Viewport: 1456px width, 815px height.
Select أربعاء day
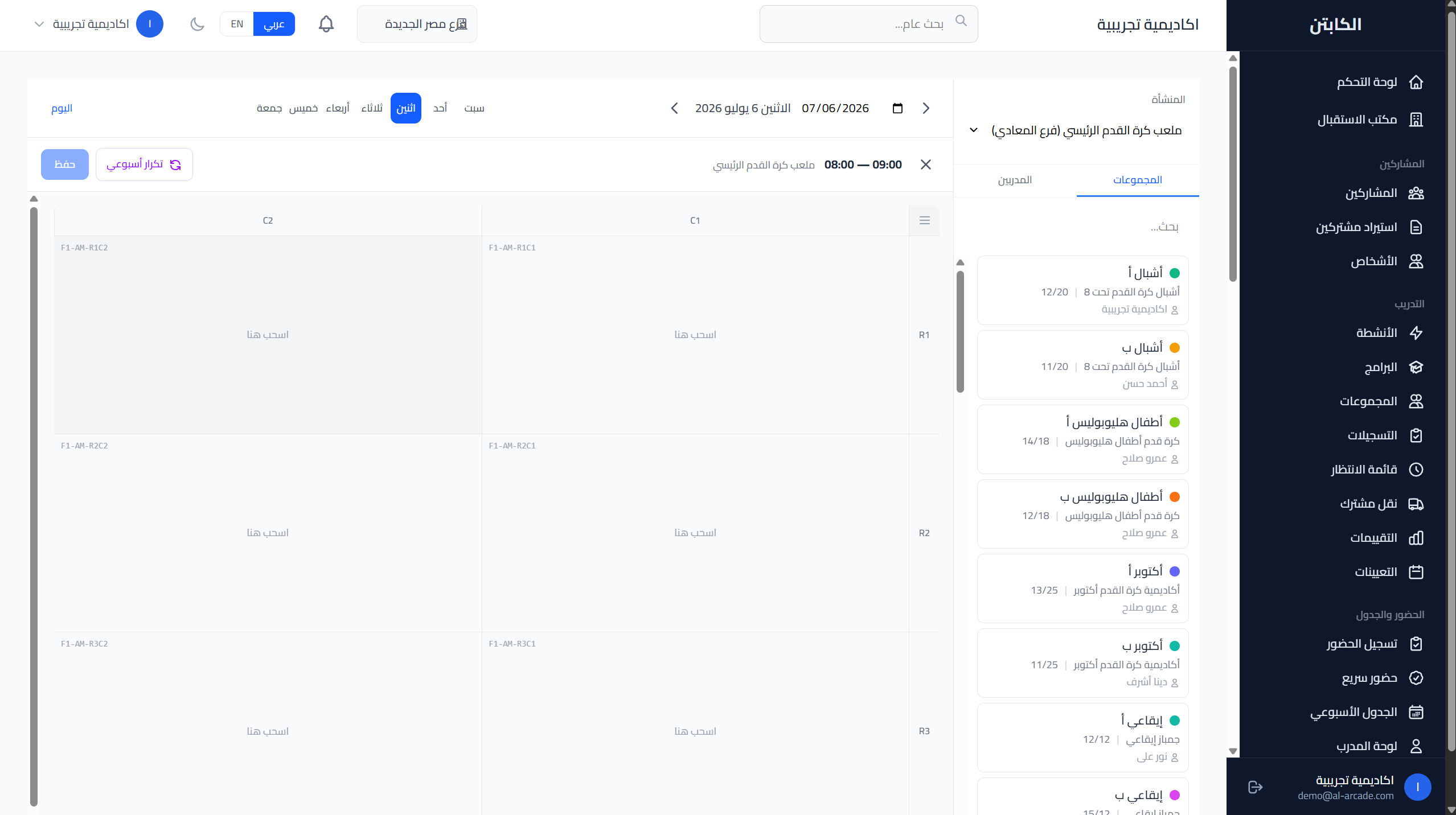pos(337,108)
